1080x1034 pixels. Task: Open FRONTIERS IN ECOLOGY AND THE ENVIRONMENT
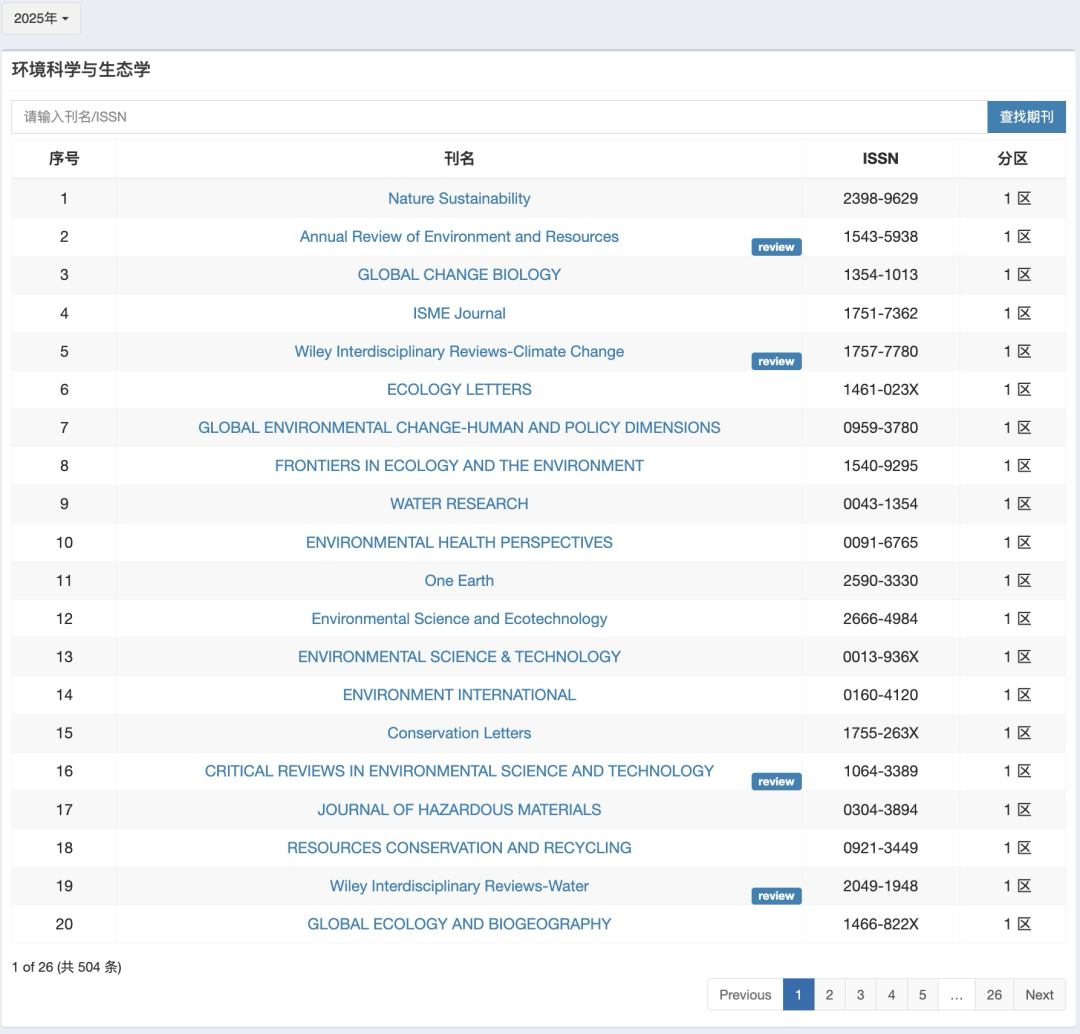pos(459,466)
